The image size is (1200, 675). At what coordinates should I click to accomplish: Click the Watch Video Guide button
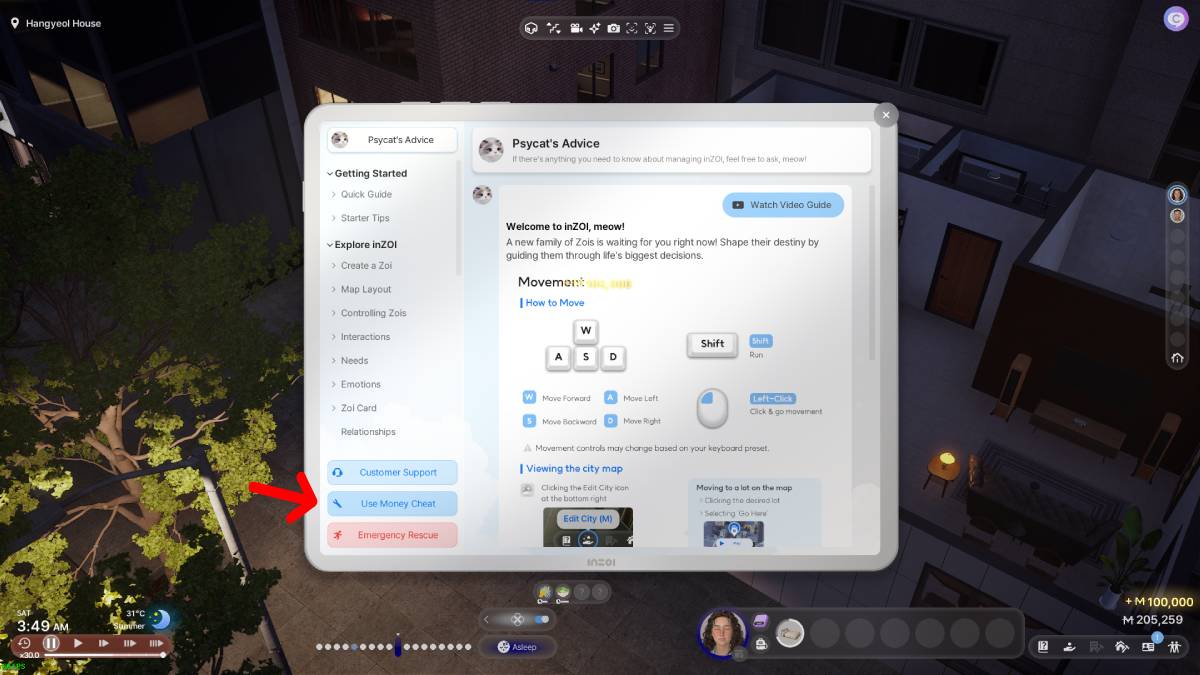783,205
